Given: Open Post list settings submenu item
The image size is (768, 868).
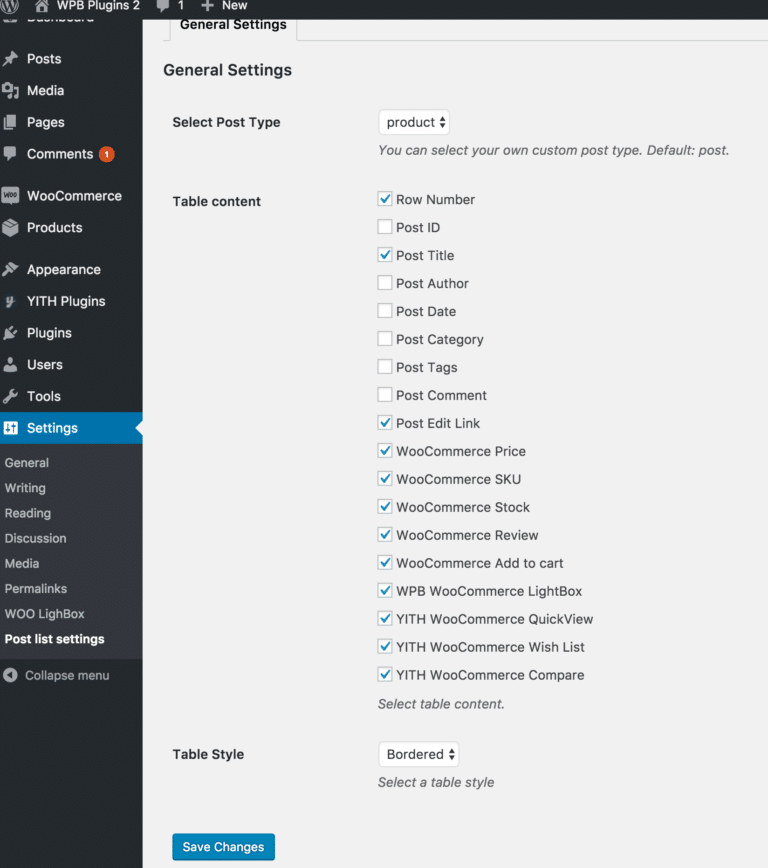Looking at the screenshot, I should click(x=54, y=639).
